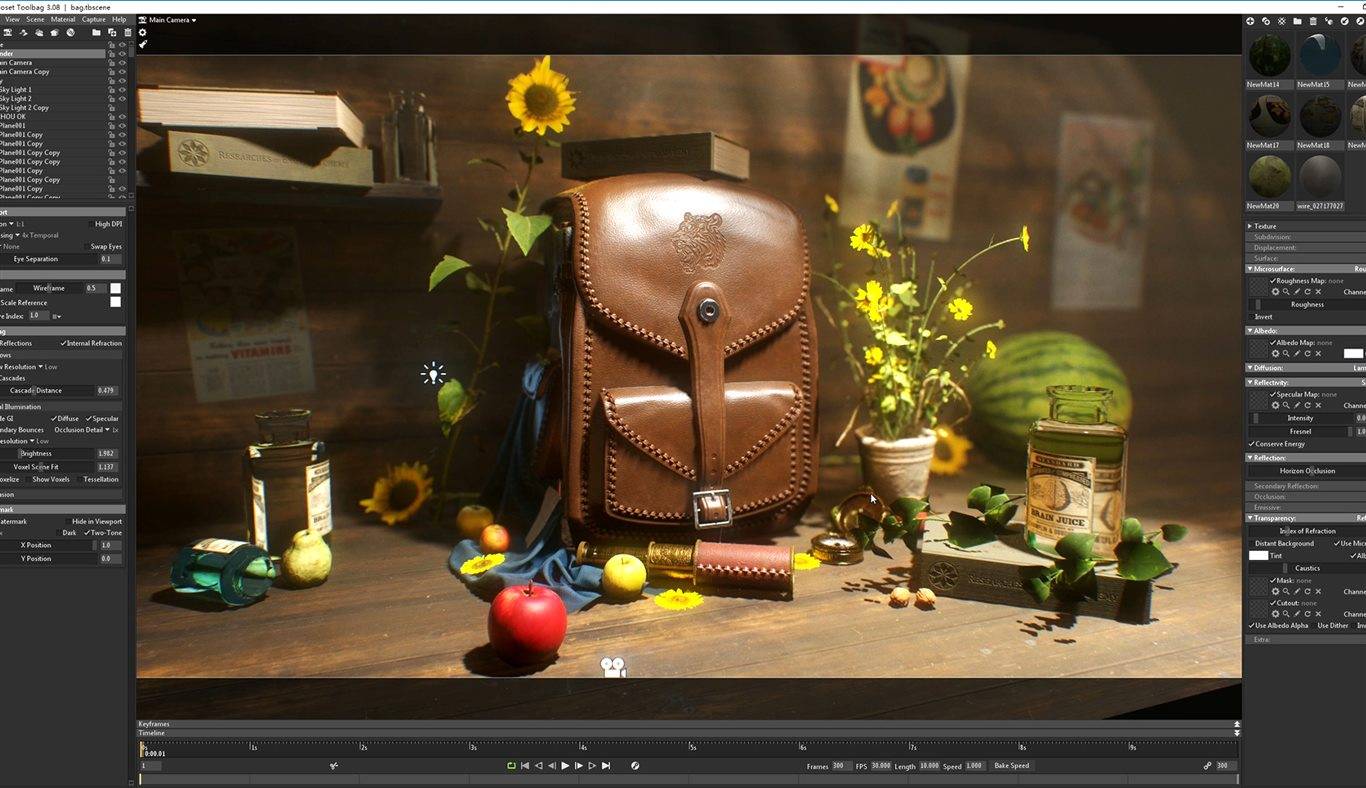Click the Specular Map magnifier icon
The image size is (1366, 788).
click(x=1286, y=405)
